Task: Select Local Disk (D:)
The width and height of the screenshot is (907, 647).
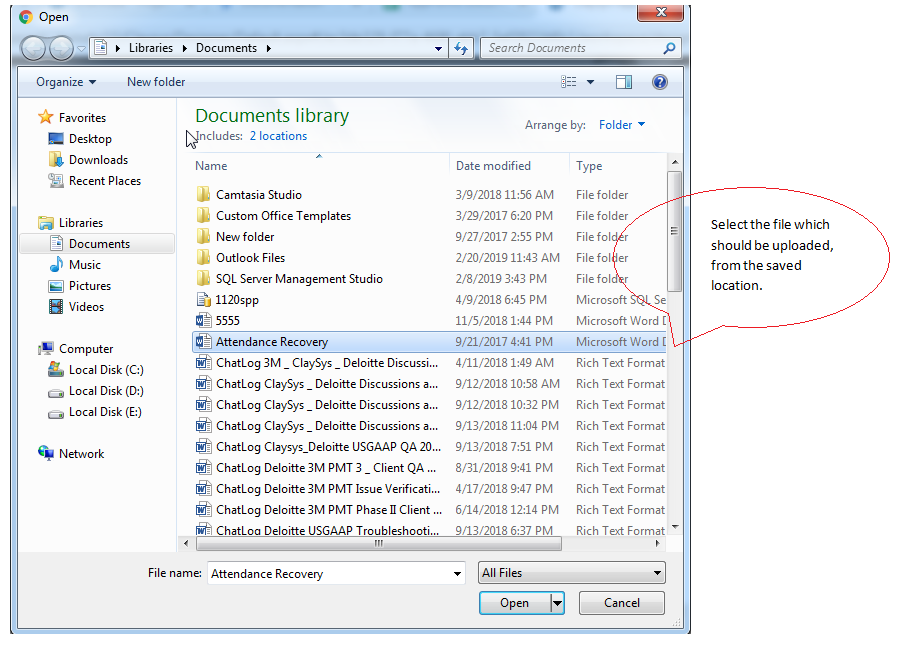Action: (95, 391)
